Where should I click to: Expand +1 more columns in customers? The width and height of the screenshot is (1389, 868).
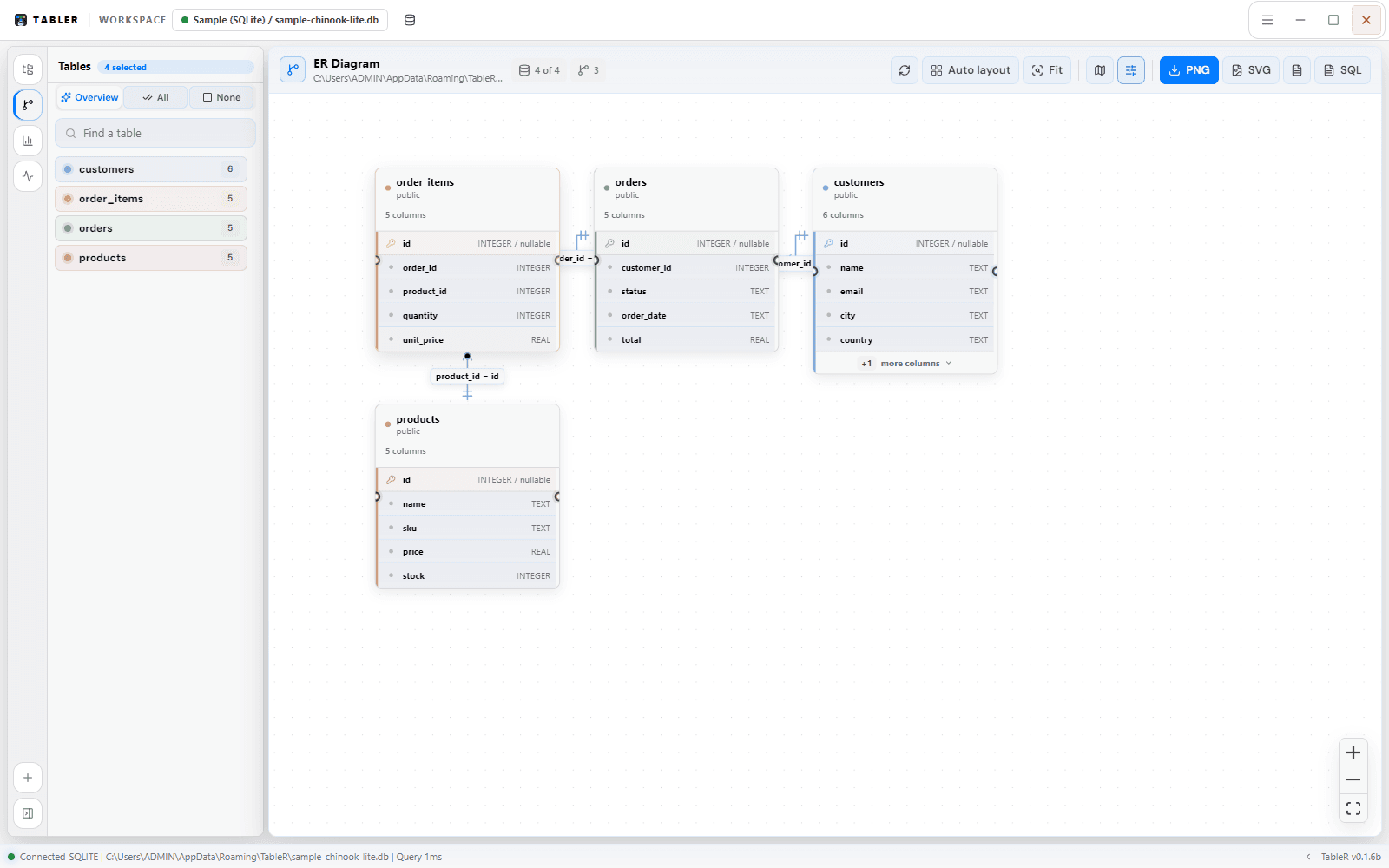pos(905,364)
